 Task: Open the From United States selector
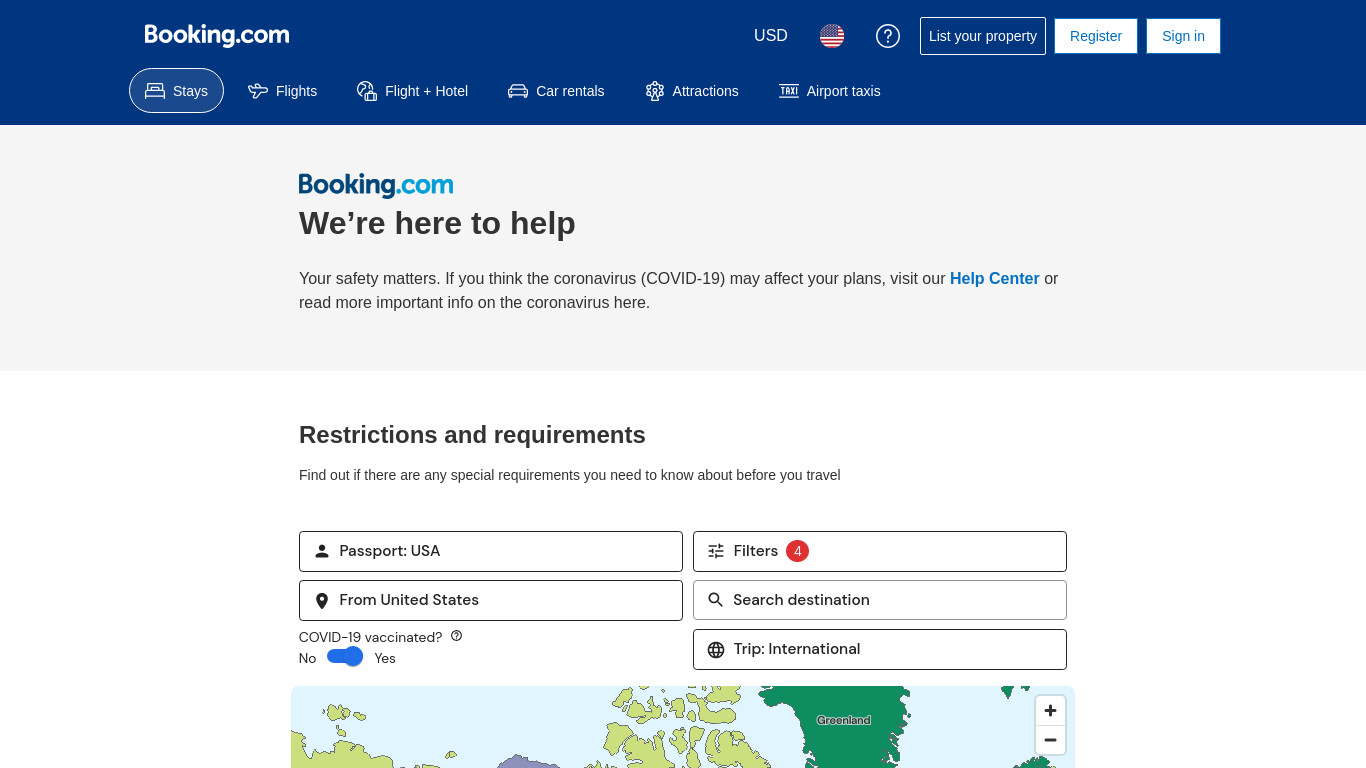(491, 600)
